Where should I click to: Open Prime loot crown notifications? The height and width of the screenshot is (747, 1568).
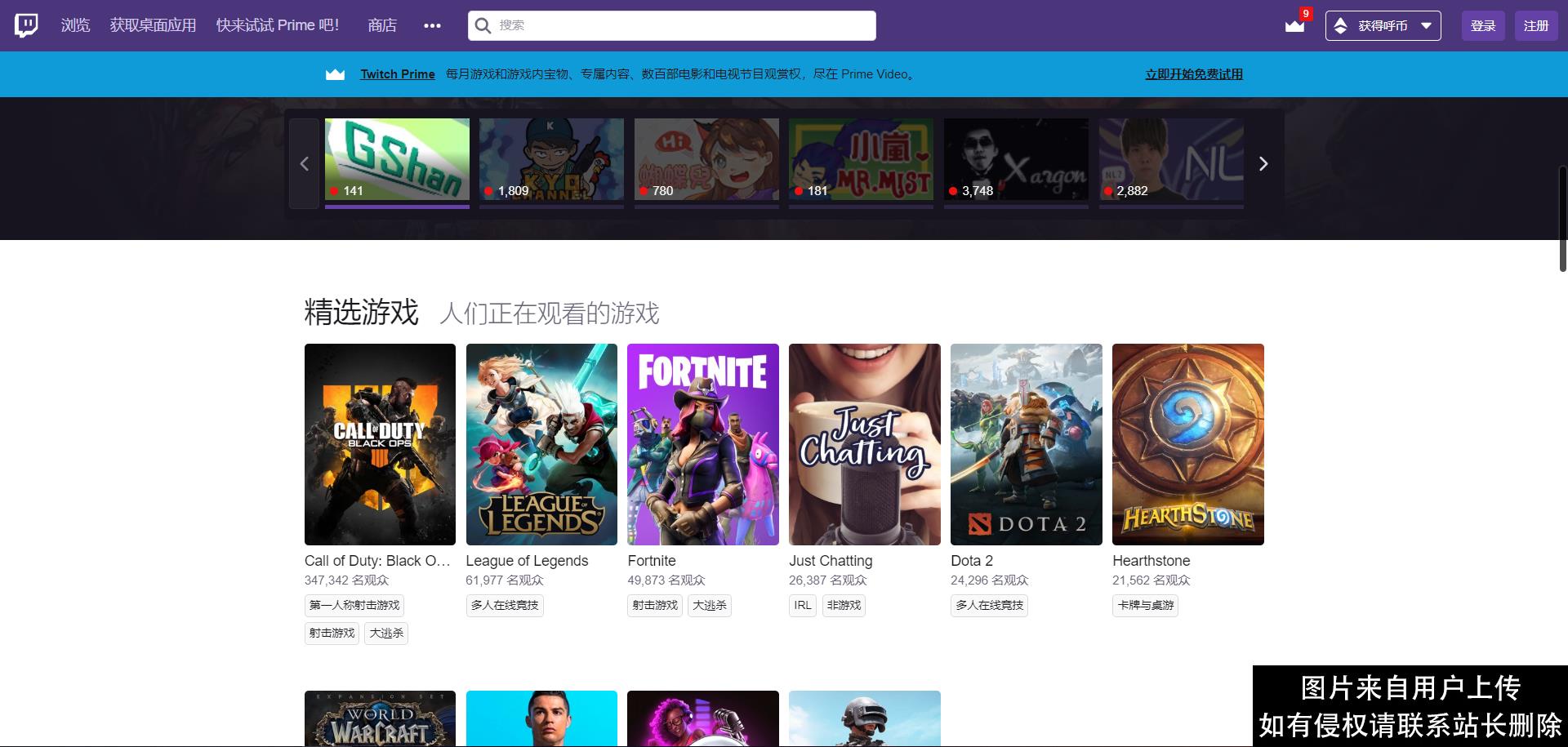1294,25
